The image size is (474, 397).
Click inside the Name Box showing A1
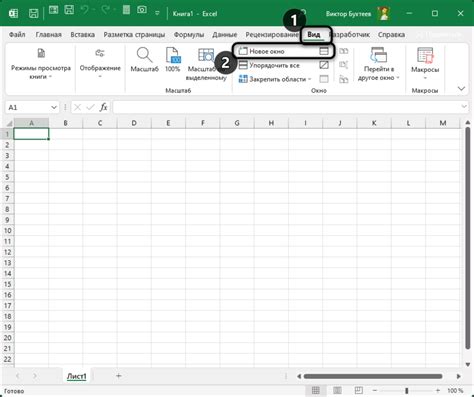pyautogui.click(x=28, y=107)
